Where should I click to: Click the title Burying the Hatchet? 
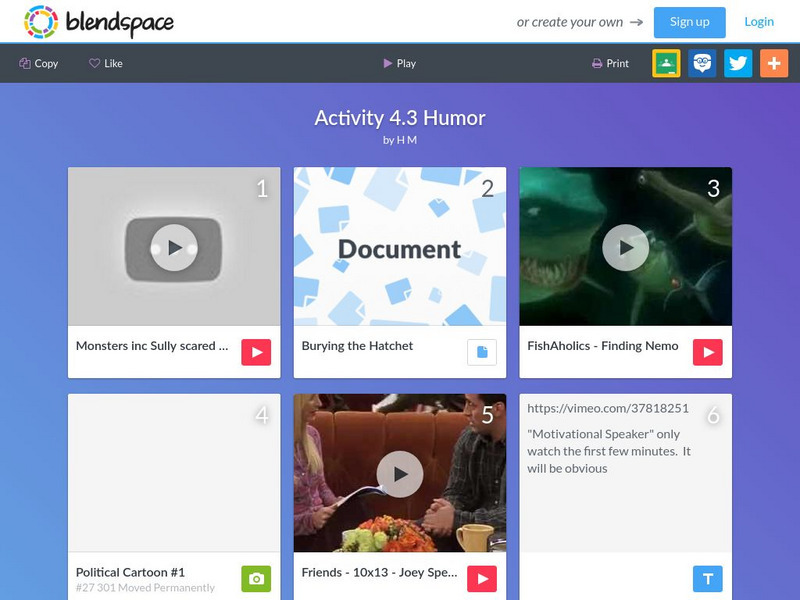(357, 346)
